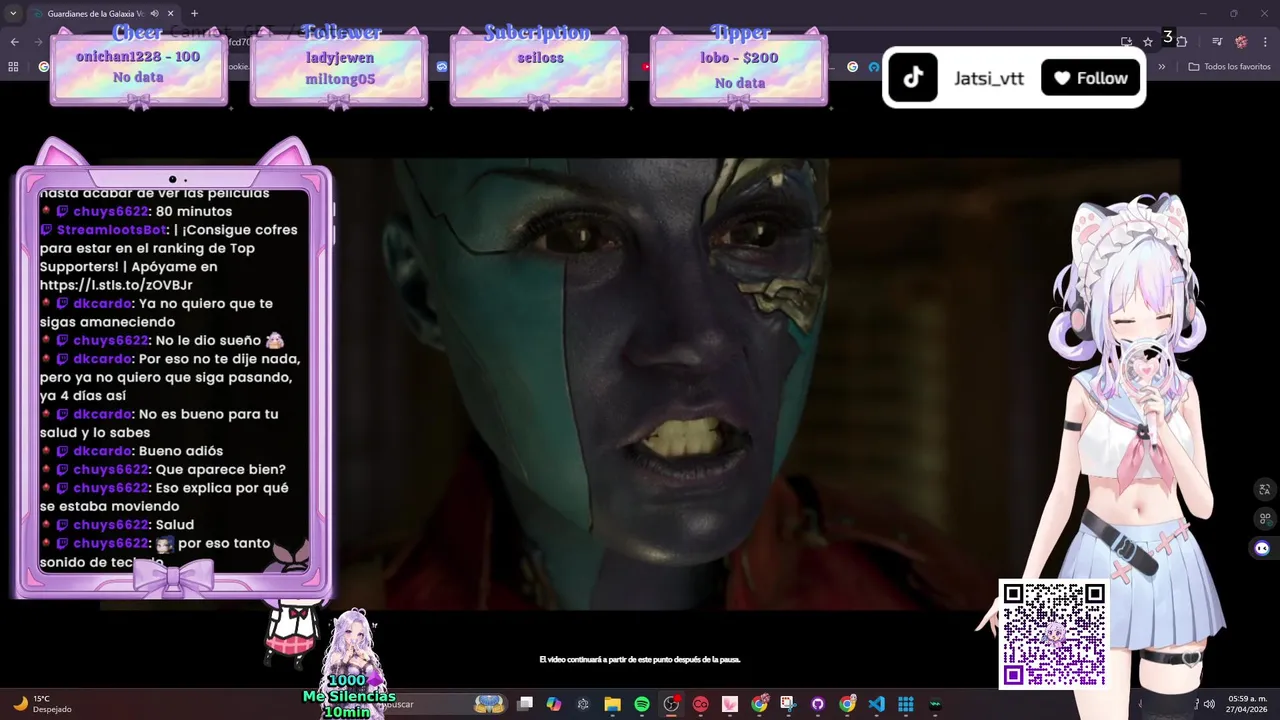This screenshot has width=1280, height=720.
Task: Open the volume control in system tray
Action: (1209, 704)
